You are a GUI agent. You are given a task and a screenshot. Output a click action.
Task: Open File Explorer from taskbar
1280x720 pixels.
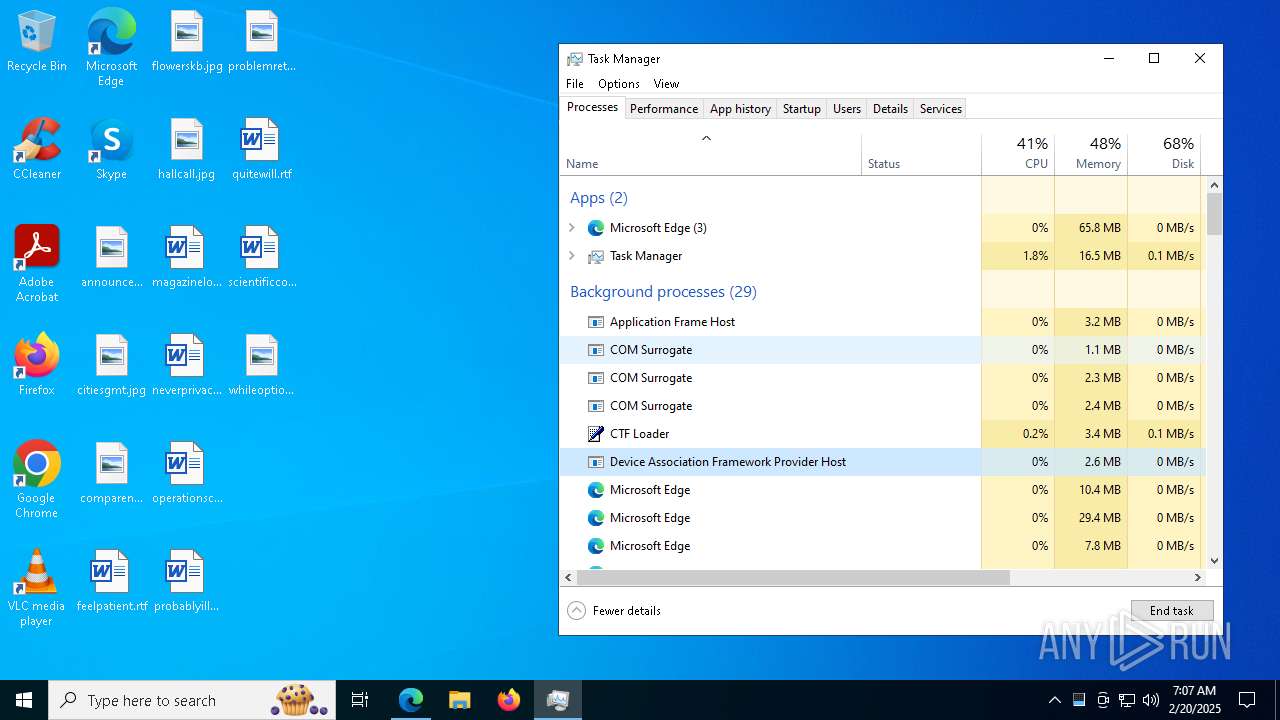click(x=459, y=700)
